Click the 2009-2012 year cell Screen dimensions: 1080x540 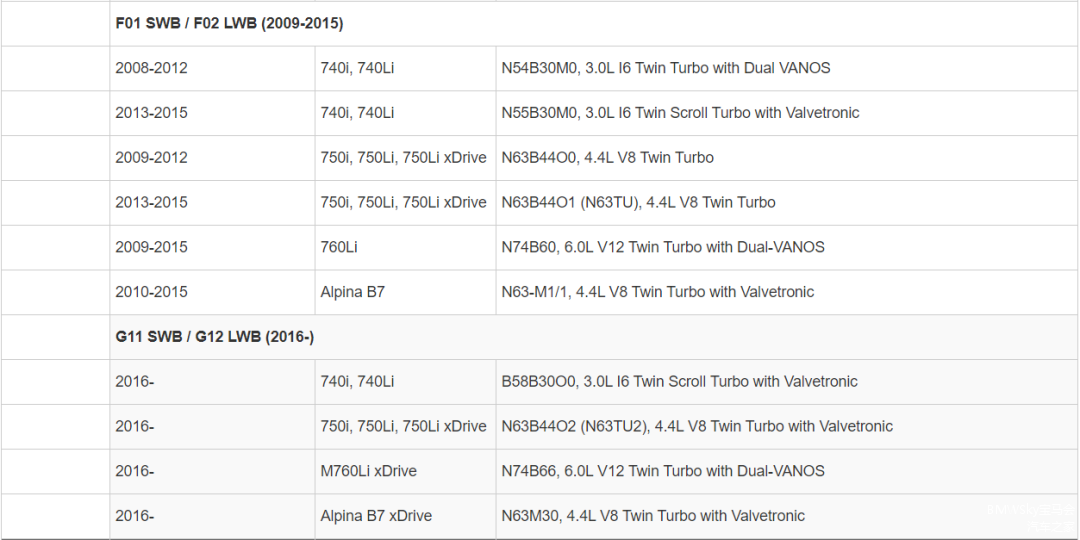pos(151,158)
